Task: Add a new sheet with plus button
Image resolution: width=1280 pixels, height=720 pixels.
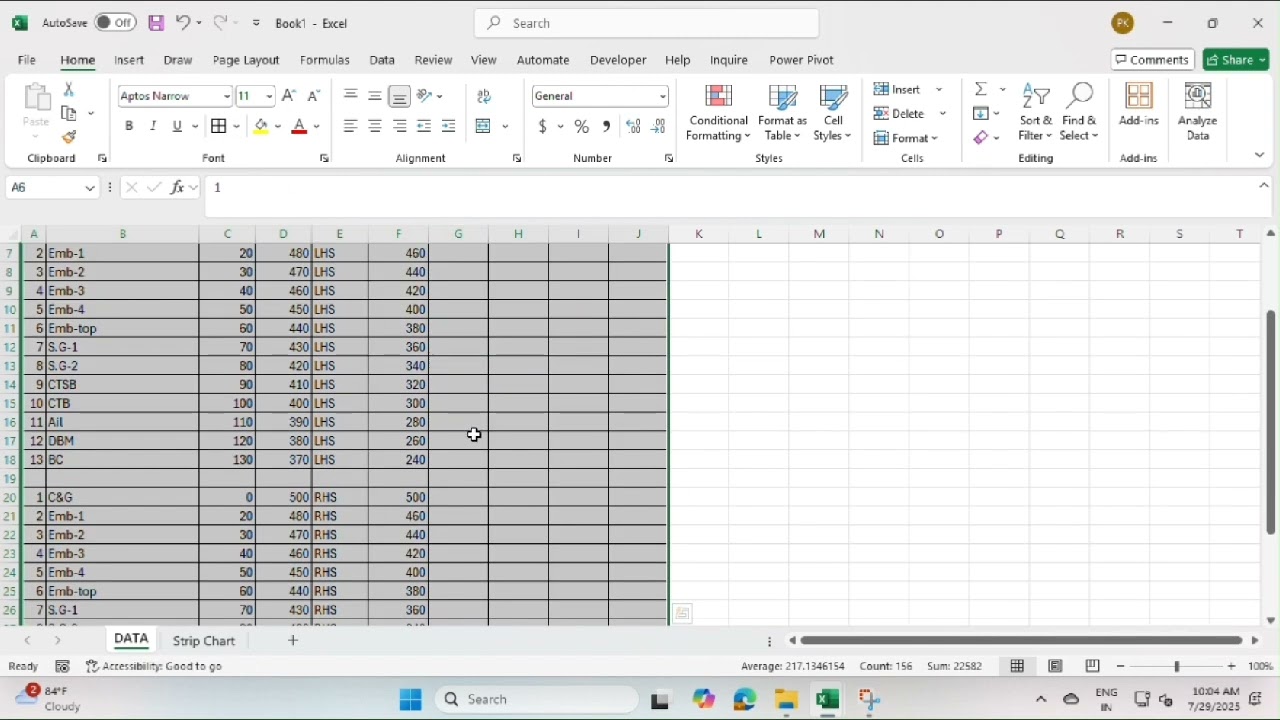Action: click(293, 641)
